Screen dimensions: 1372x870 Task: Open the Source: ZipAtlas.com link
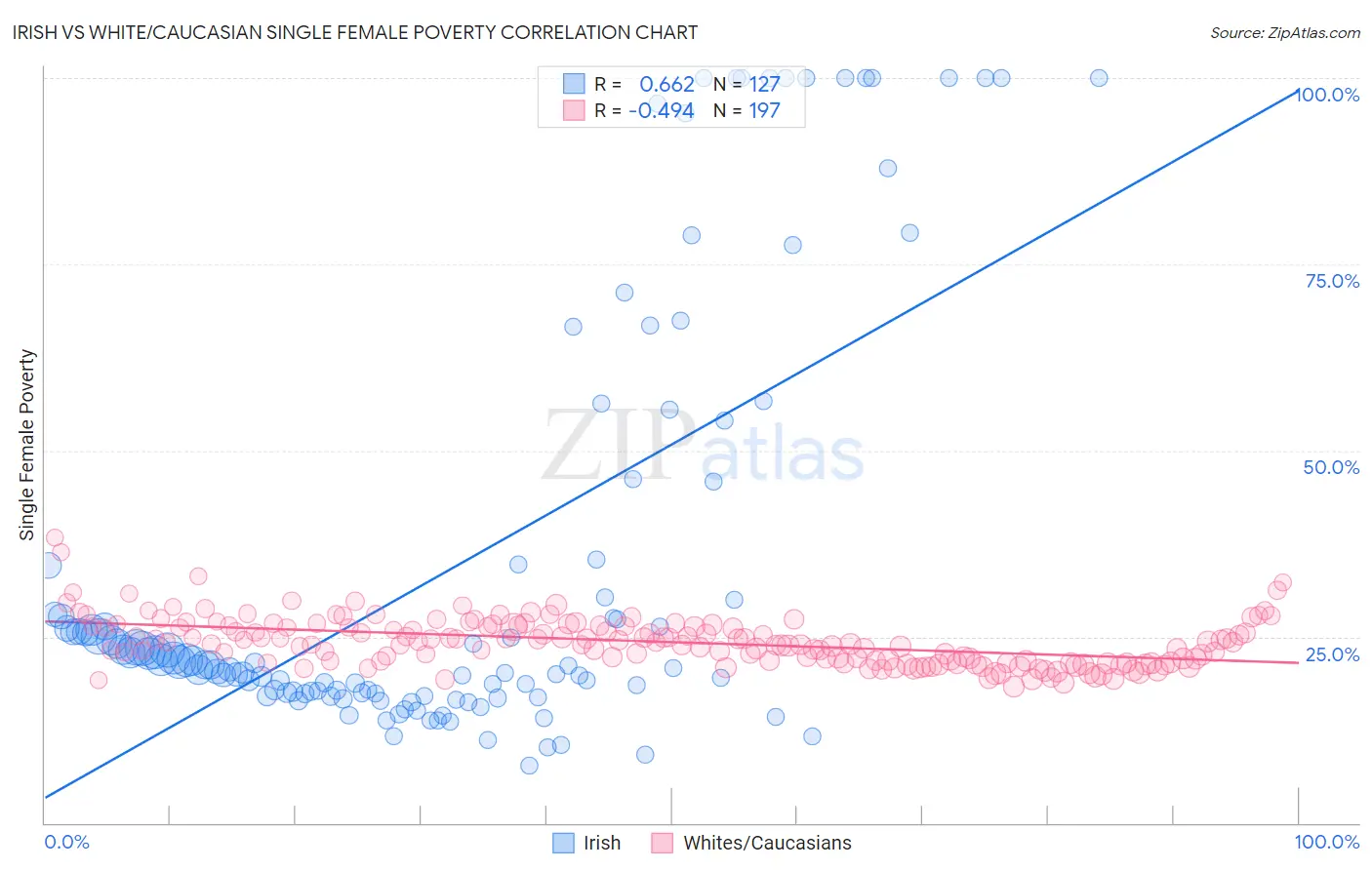[x=1284, y=32]
